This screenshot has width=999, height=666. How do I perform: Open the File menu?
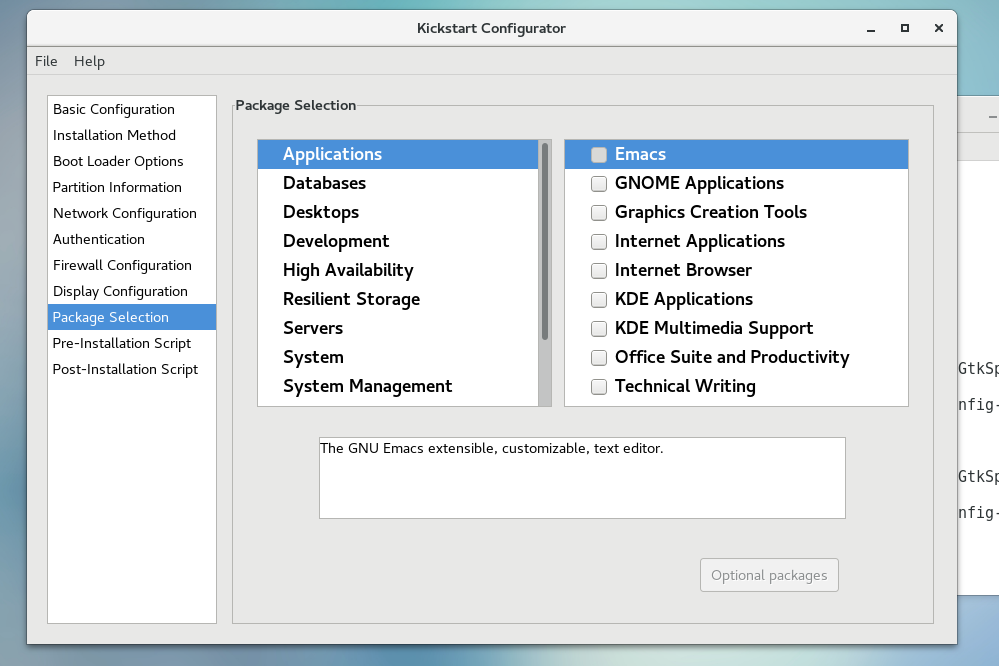pyautogui.click(x=46, y=61)
